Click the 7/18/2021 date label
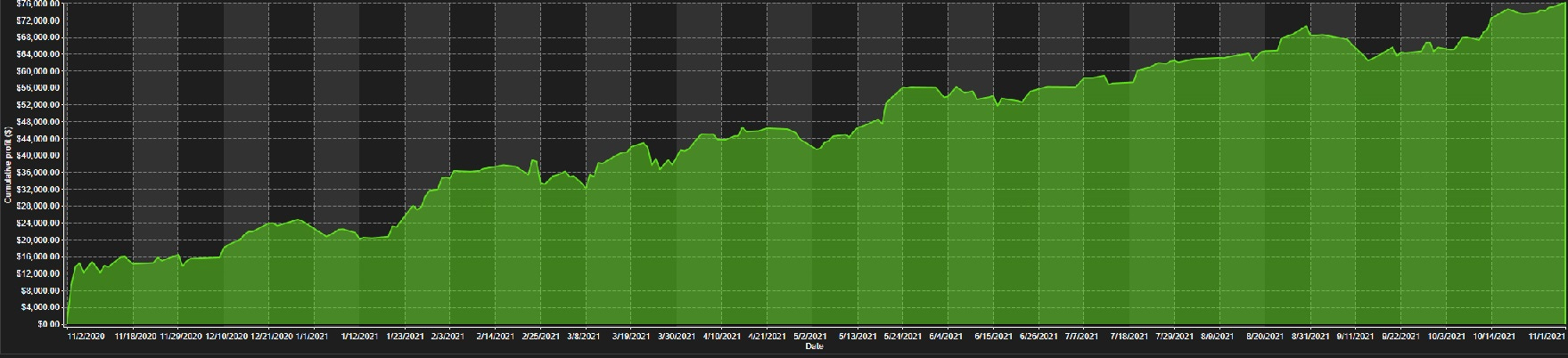Image resolution: width=1568 pixels, height=358 pixels. [1129, 338]
